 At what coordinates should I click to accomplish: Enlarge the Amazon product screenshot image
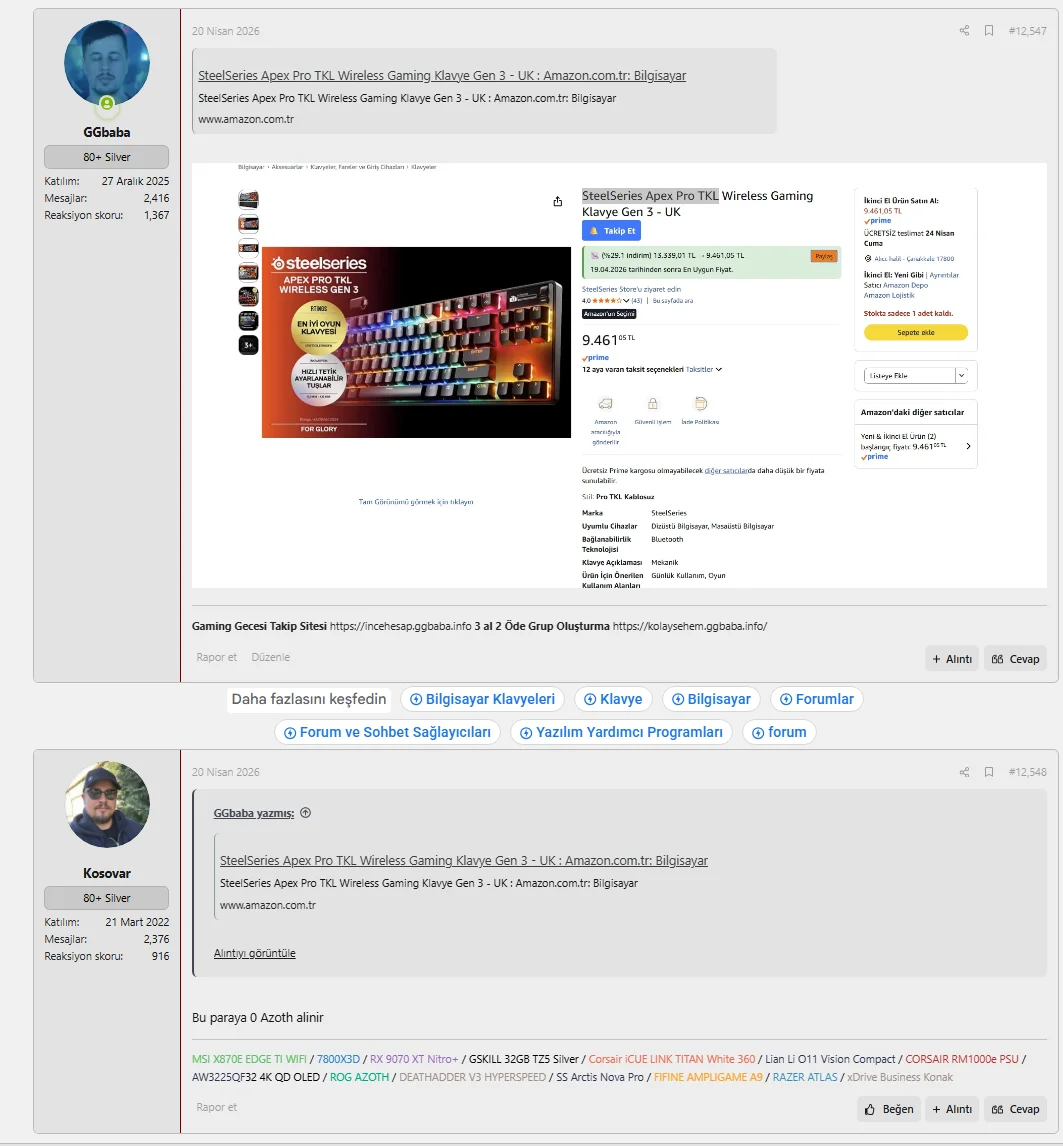coord(619,376)
